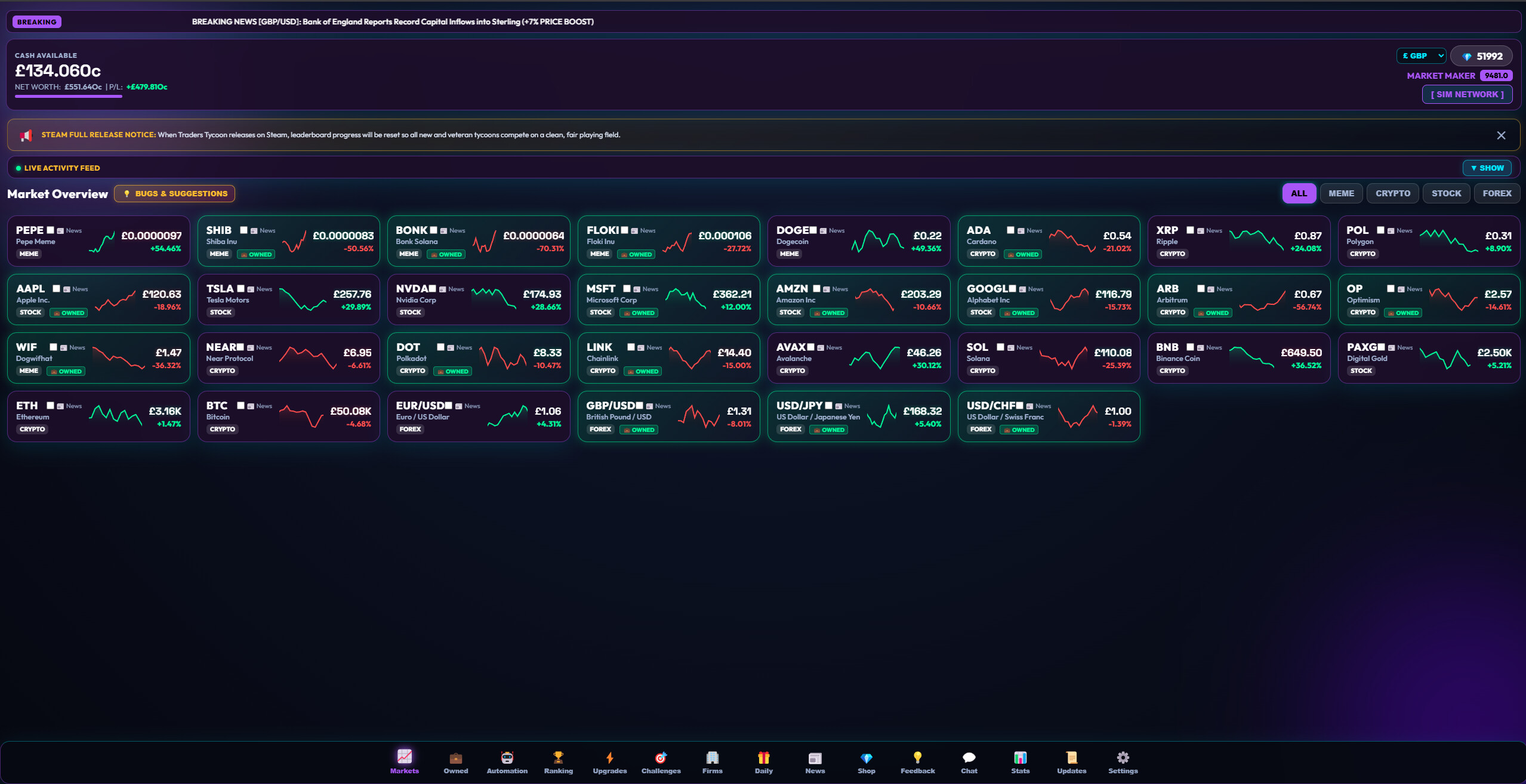This screenshot has height=784, width=1526.
Task: Click the USD/CHF price £1.00
Action: tap(1118, 411)
